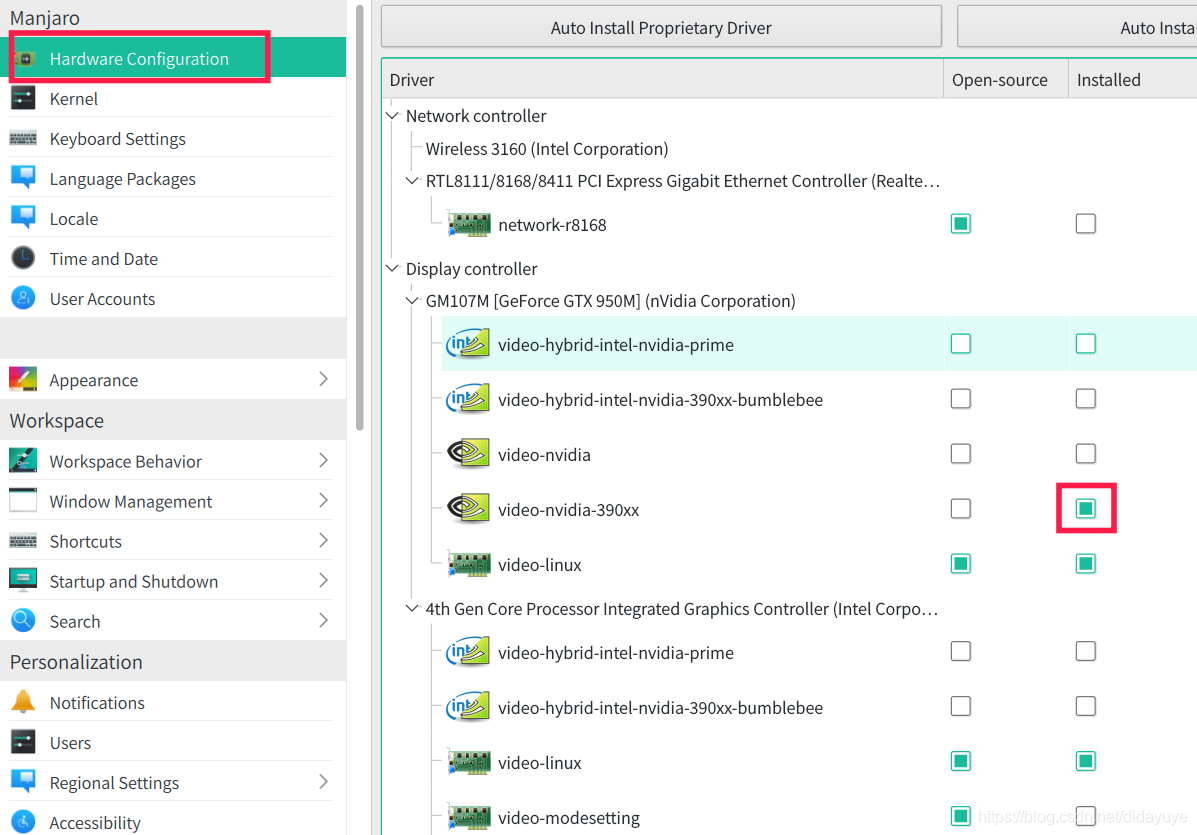Click the partially visible Auto Install button
This screenshot has height=835, width=1197.
point(1077,27)
